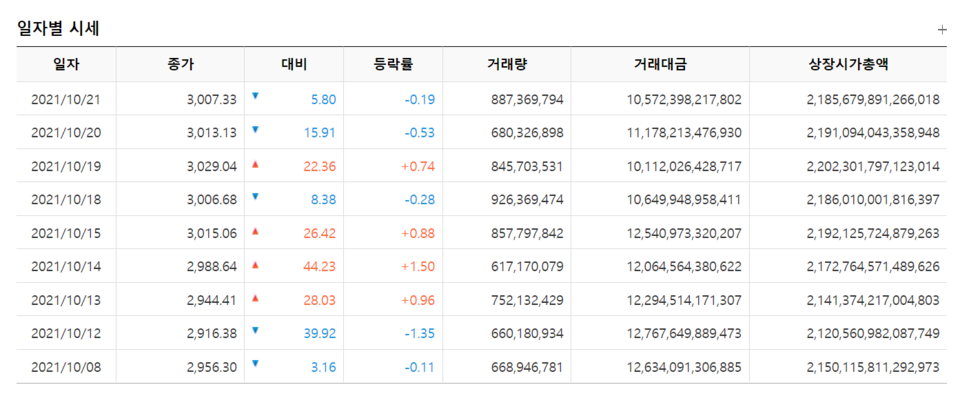
Task: Select date 2021/10/18
Action: click(x=66, y=200)
